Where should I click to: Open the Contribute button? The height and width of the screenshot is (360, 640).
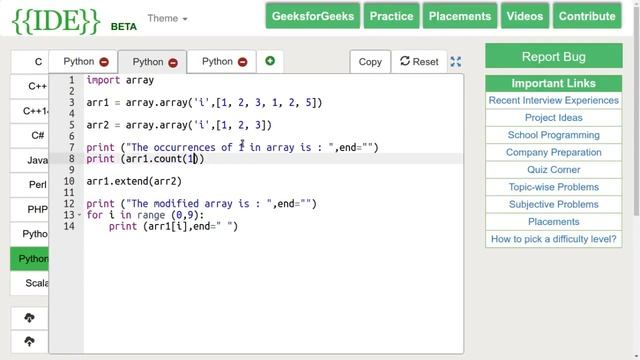[x=587, y=16]
